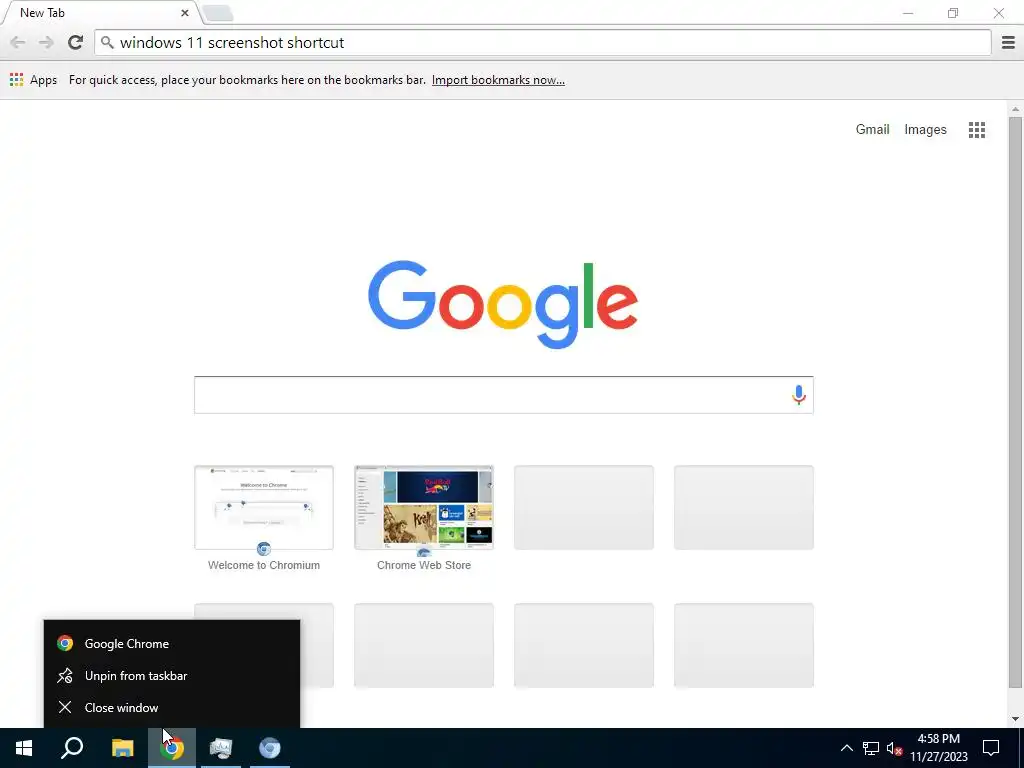Screen dimensions: 1024x768
Task: Choose Close window in the jump list
Action: (172, 707)
